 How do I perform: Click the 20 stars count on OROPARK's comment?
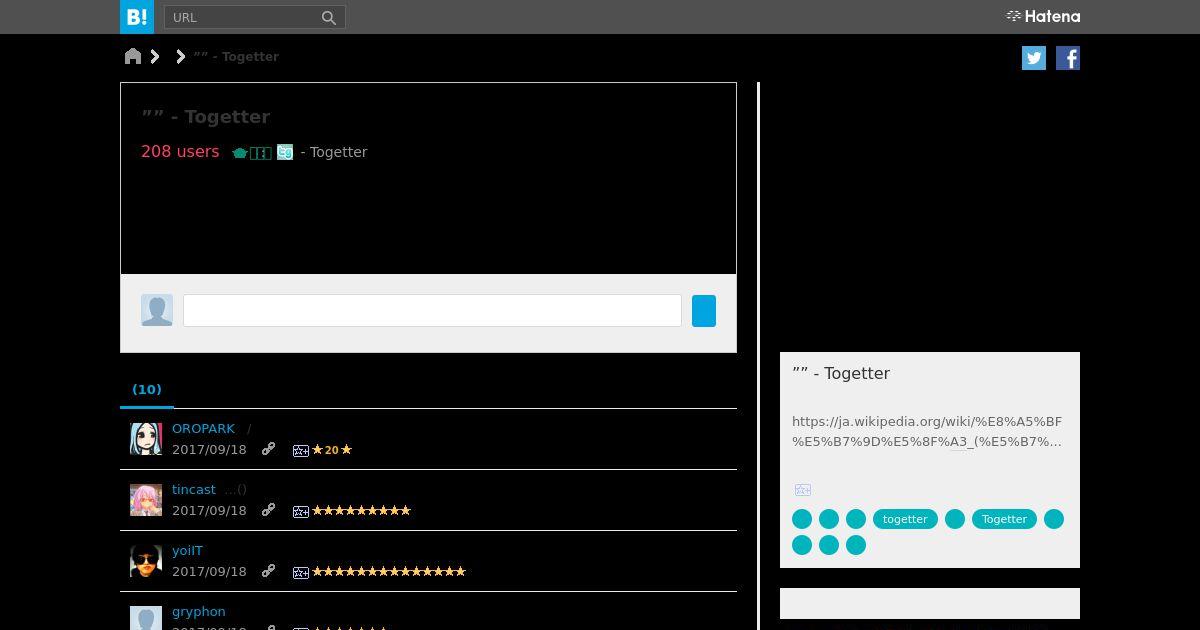[x=331, y=450]
